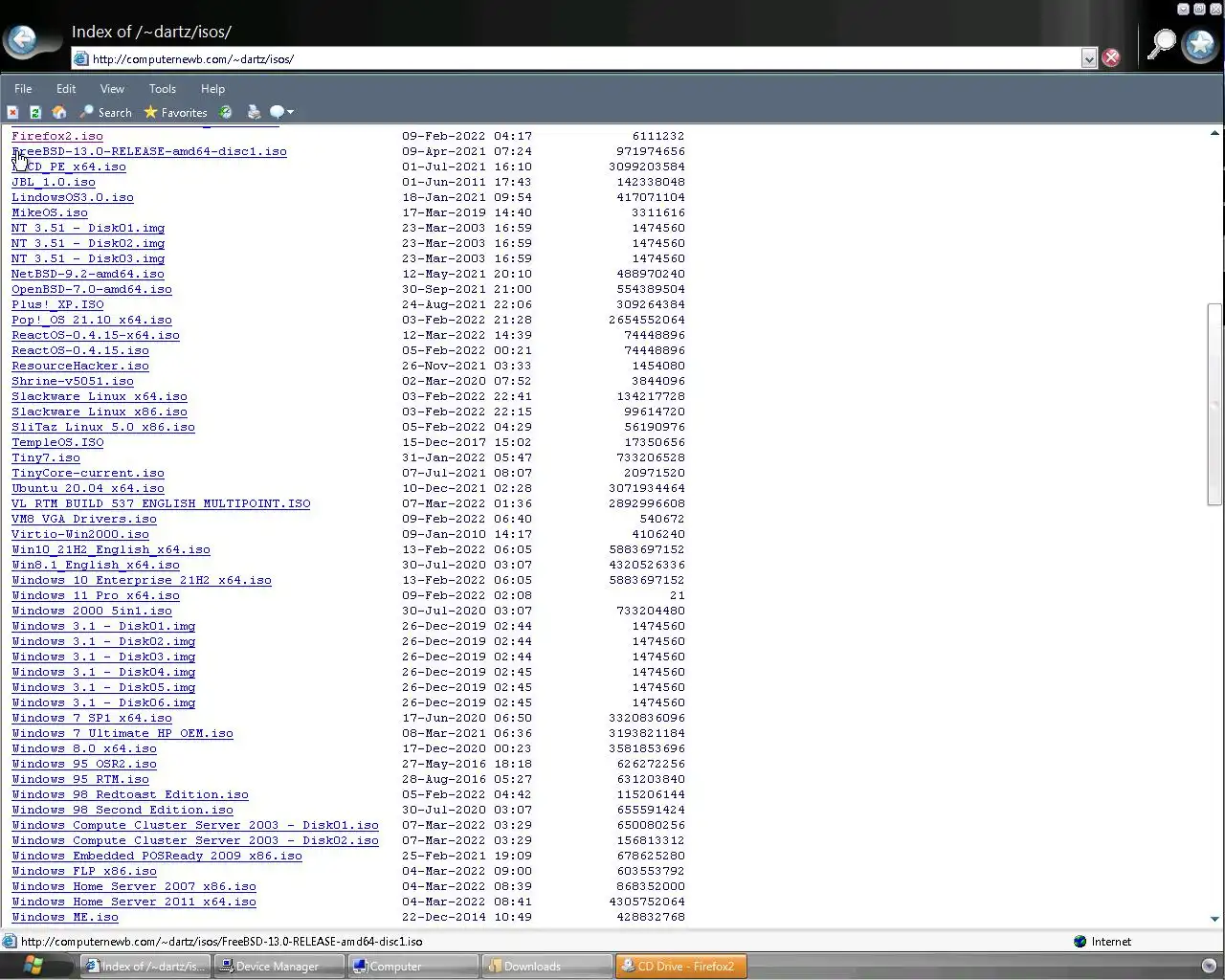Open Virtio-Win2000.iso link
Viewport: 1225px width, 980px height.
(80, 534)
